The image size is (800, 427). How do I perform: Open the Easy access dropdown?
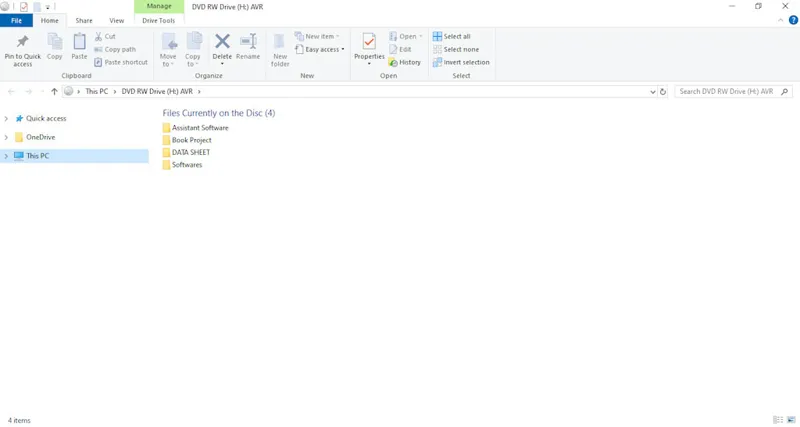coord(320,49)
